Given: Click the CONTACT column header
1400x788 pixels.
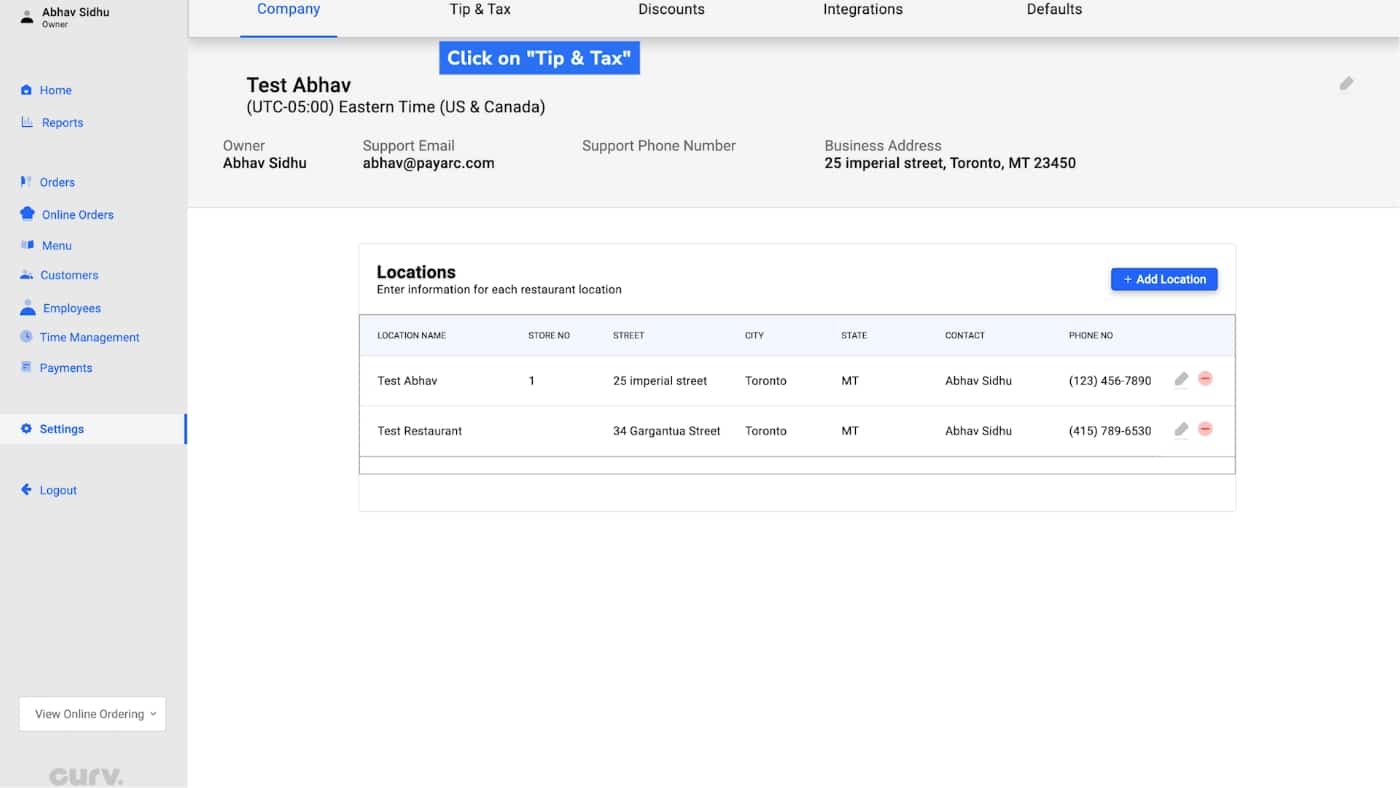Looking at the screenshot, I should click(x=965, y=336).
